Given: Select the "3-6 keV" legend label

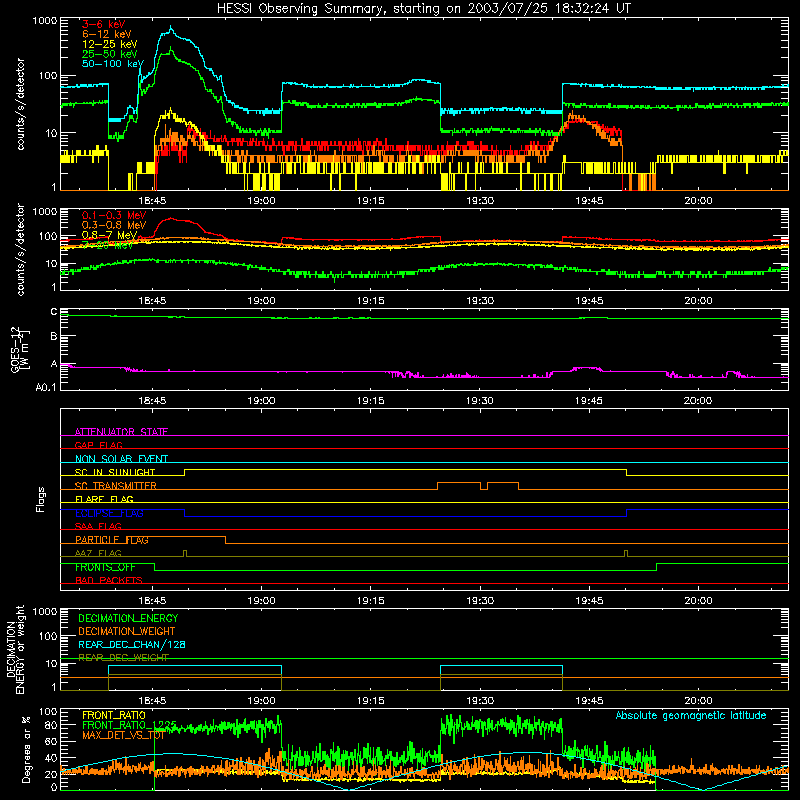Looking at the screenshot, I should click(104, 24).
